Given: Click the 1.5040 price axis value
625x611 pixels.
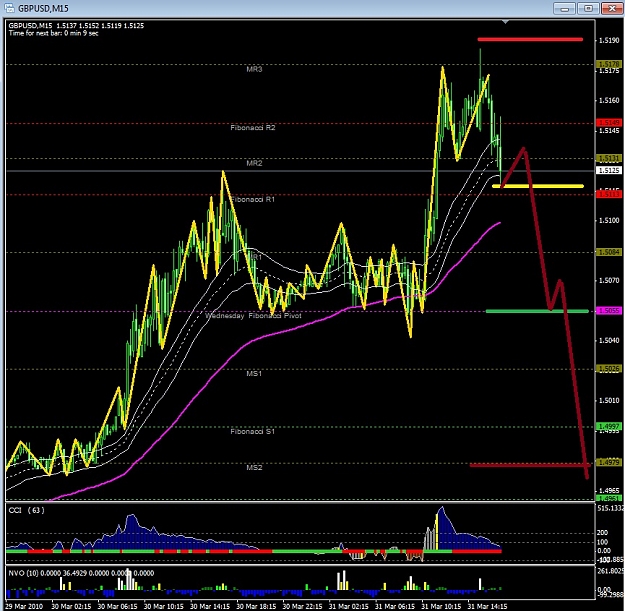Looking at the screenshot, I should tap(609, 340).
